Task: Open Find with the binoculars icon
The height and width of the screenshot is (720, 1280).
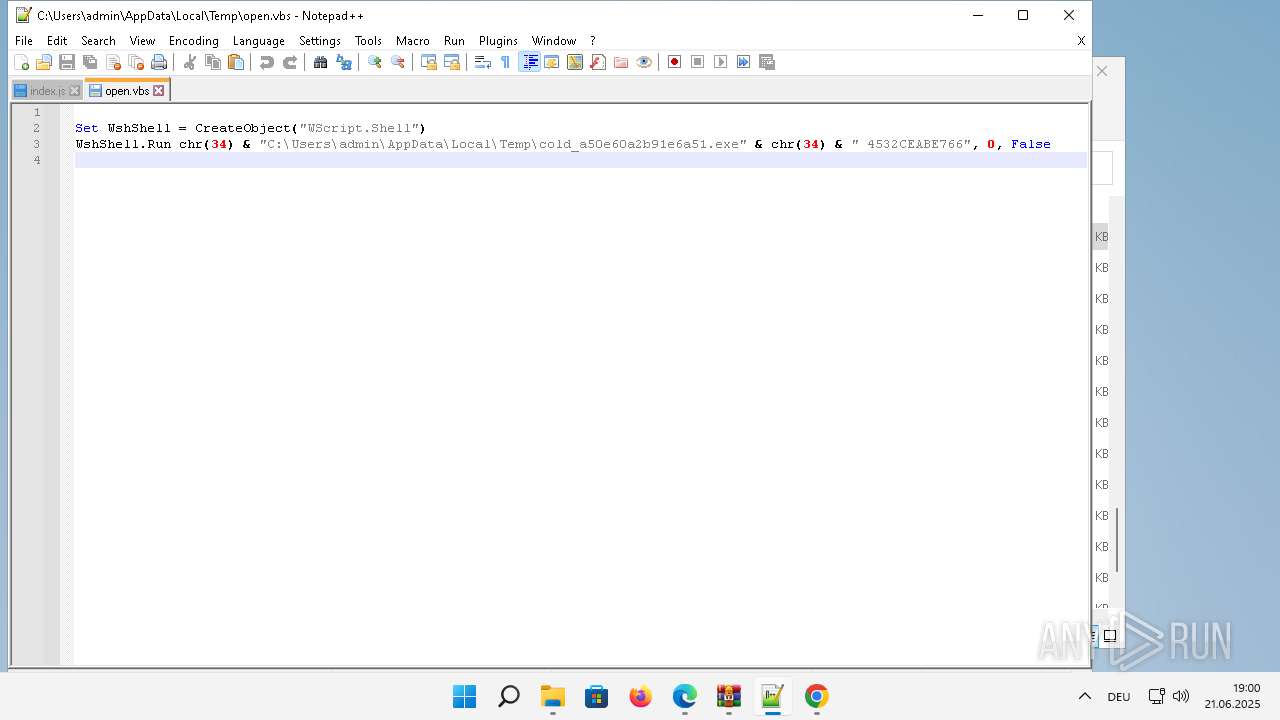Action: click(320, 62)
